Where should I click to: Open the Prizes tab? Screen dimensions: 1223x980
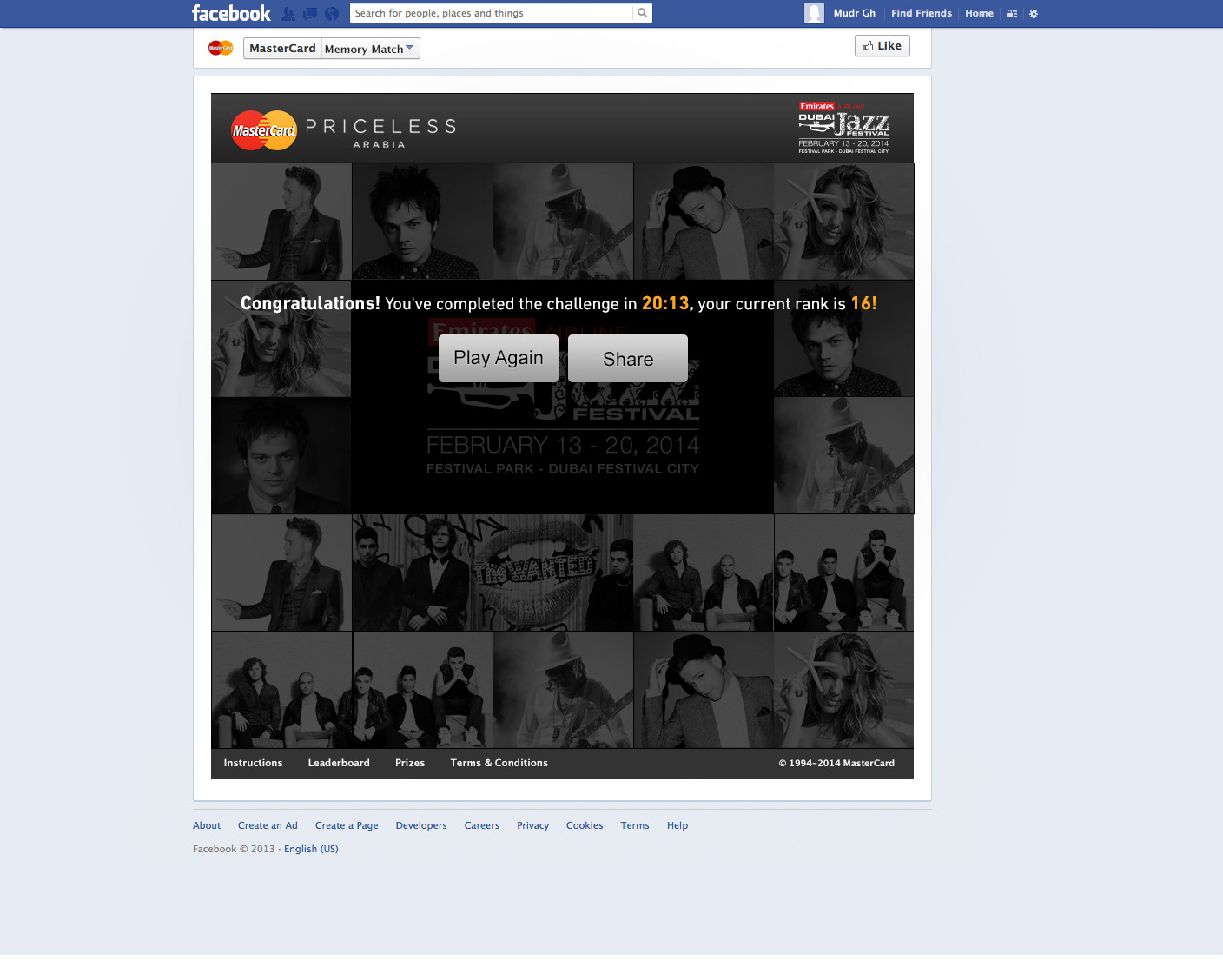(410, 763)
